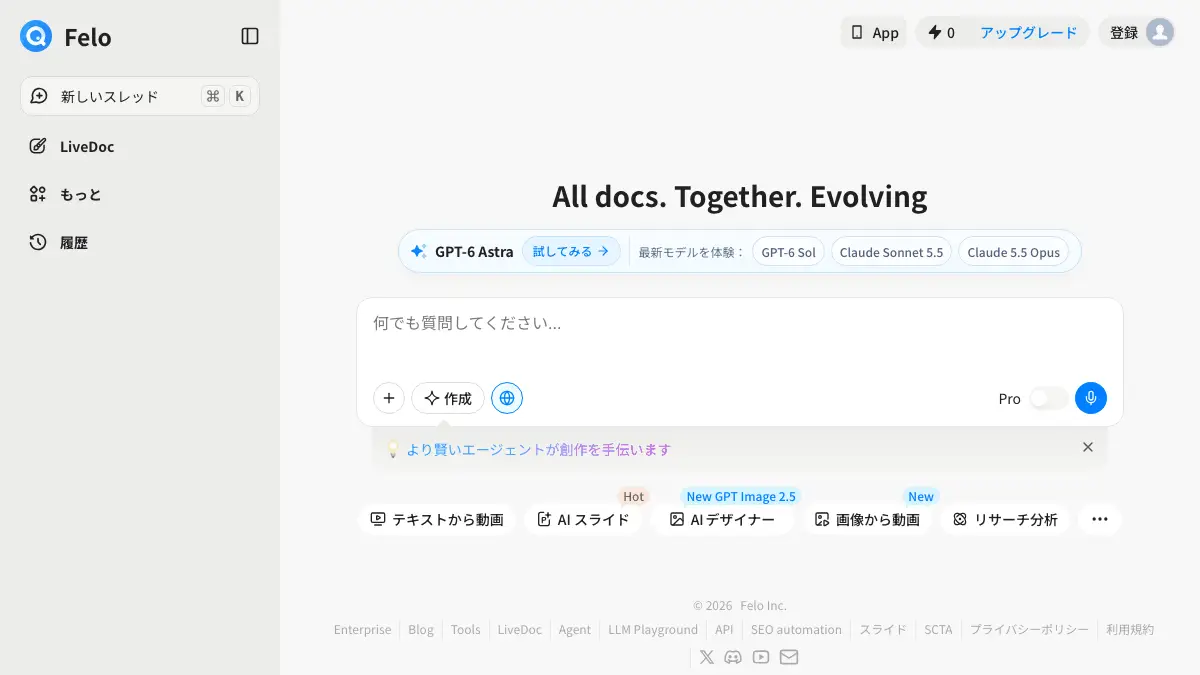This screenshot has height=675, width=1200.
Task: Click the Felo logo icon
Action: click(x=36, y=37)
